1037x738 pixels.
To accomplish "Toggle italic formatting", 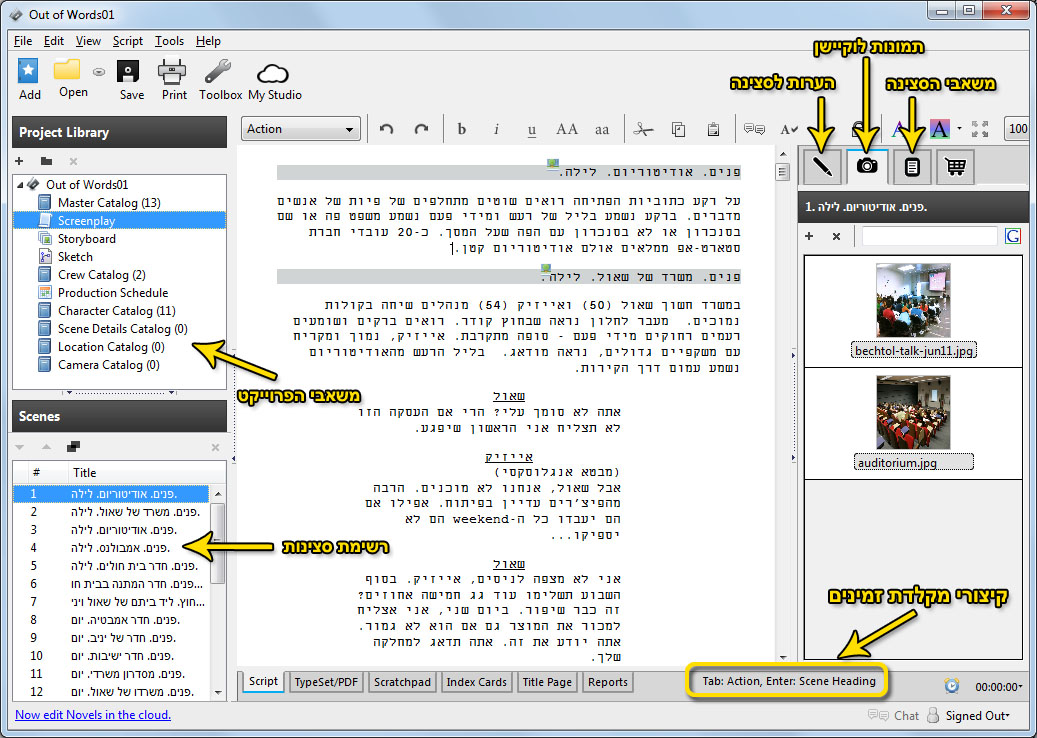I will [x=496, y=129].
